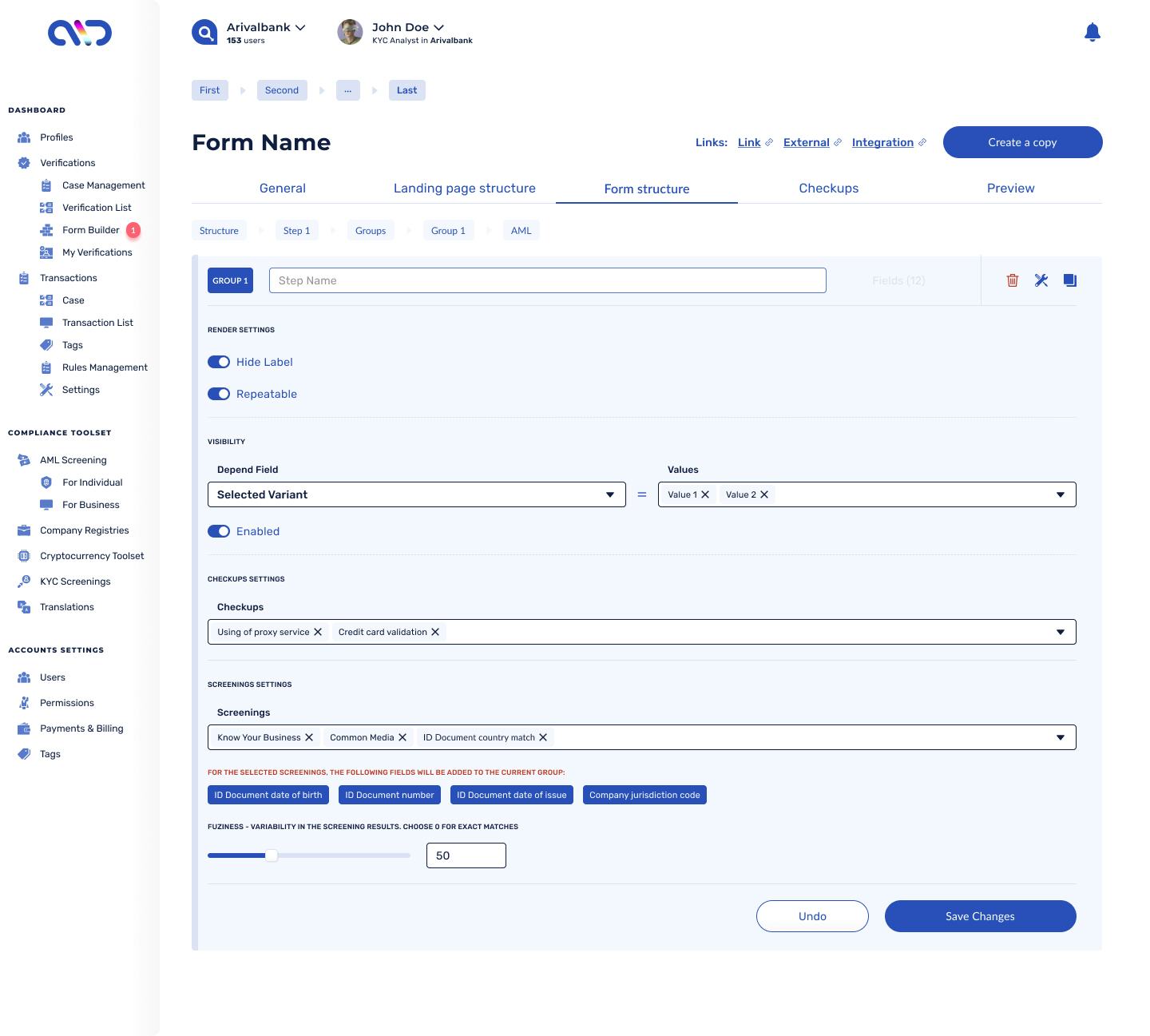The image size is (1150, 1036).
Task: Open the Cryptocurrency Toolset section
Action: pos(91,555)
